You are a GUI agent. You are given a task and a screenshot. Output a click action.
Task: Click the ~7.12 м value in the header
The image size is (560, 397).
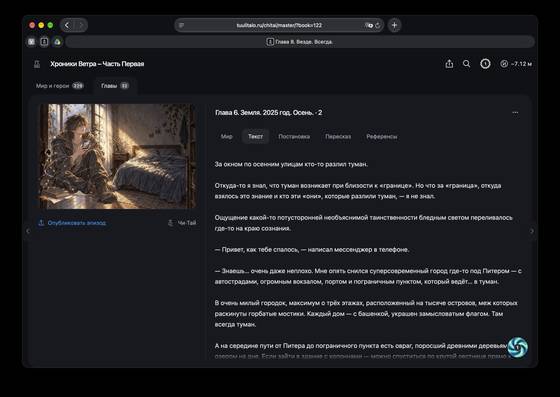(521, 64)
